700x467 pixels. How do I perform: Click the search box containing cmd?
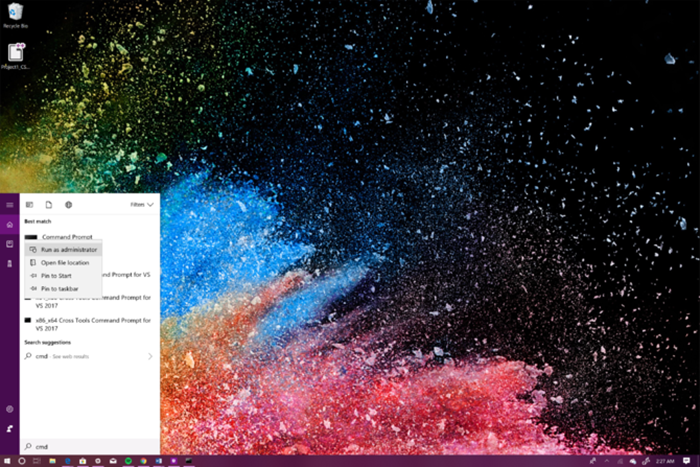coord(90,446)
